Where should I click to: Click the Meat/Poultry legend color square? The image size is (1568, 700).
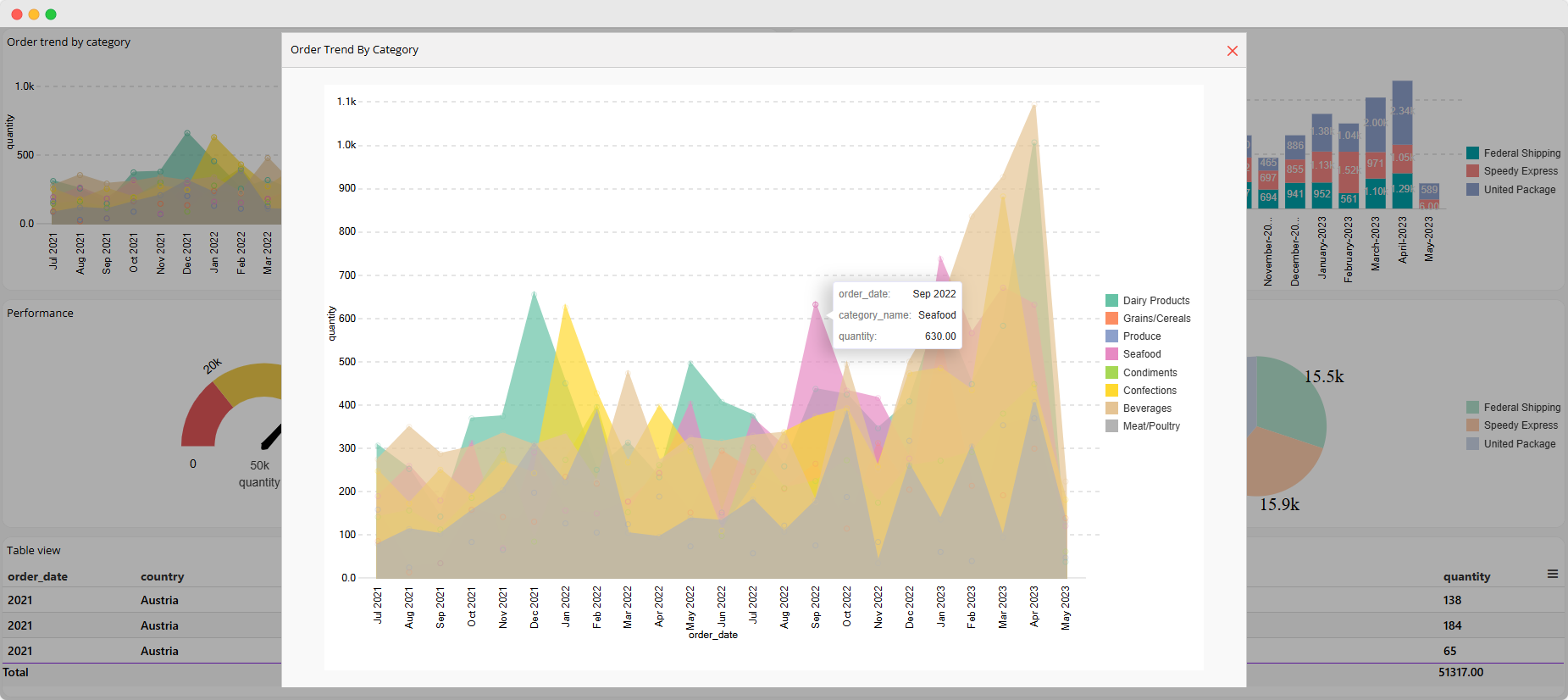[1111, 425]
